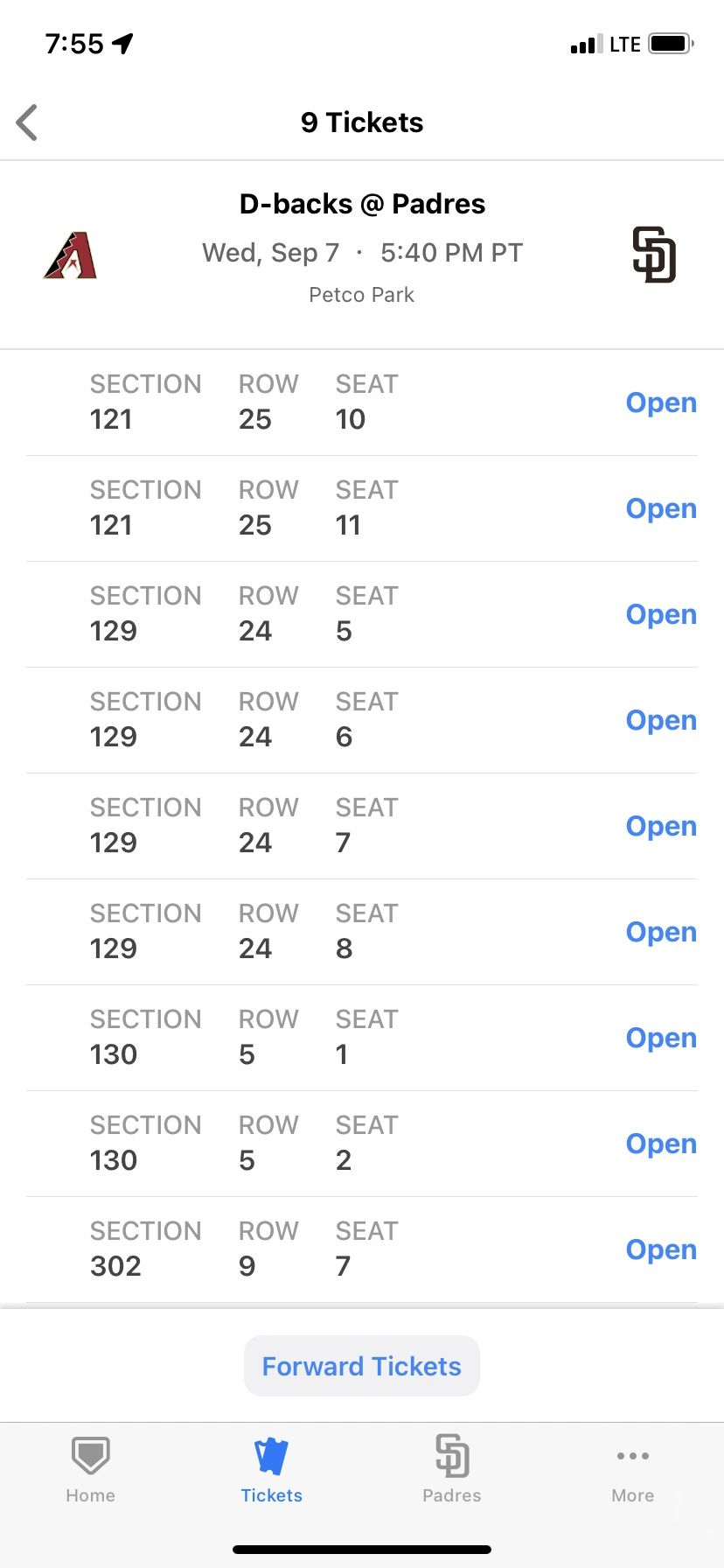This screenshot has height=1568, width=724.
Task: Tap the Padres logo beside game info
Action: click(x=654, y=255)
